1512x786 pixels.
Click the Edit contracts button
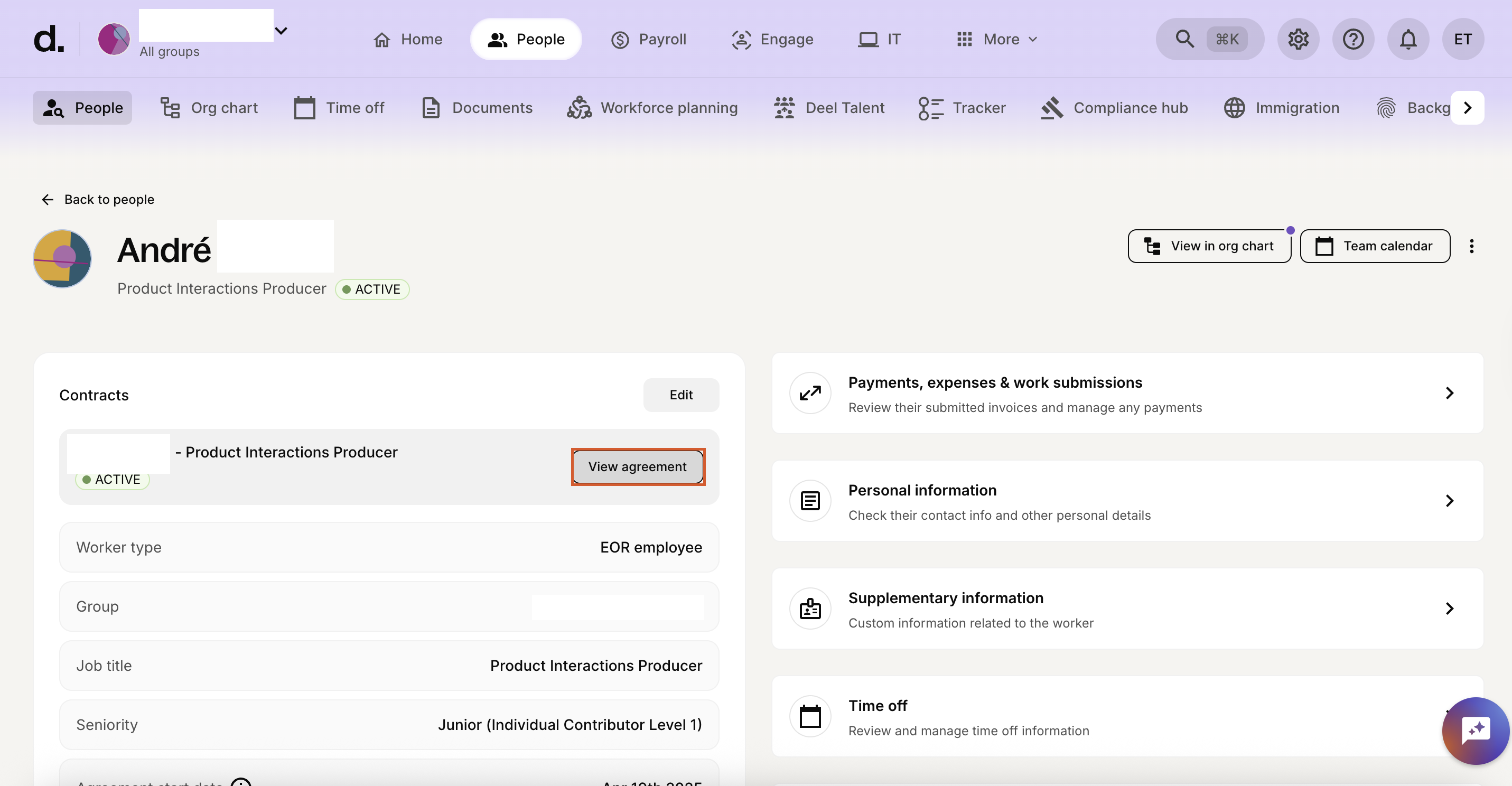(x=680, y=395)
